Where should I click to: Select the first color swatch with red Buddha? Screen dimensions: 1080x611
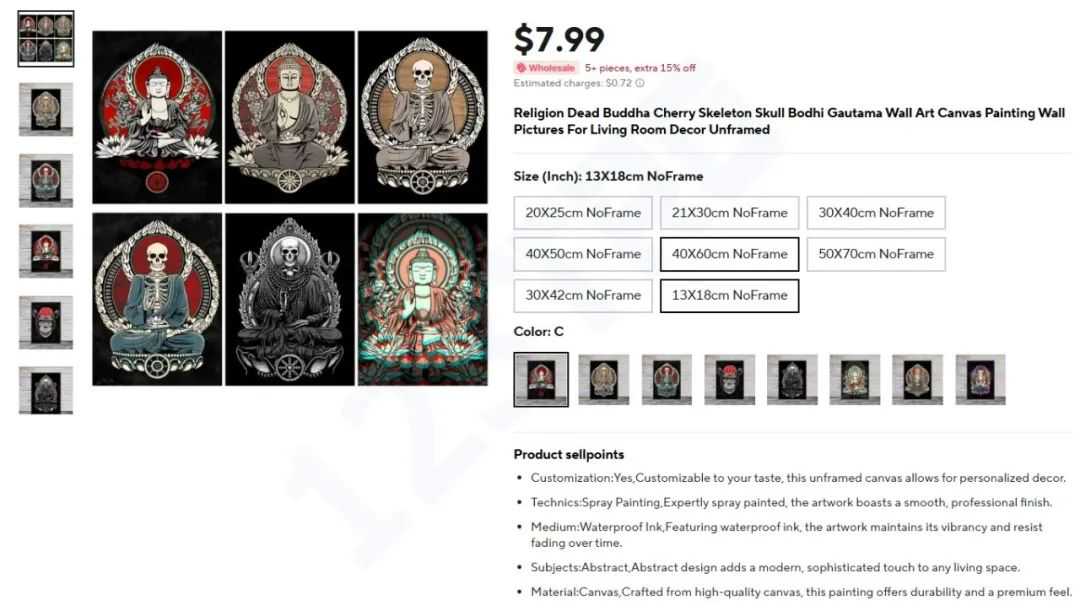point(541,380)
